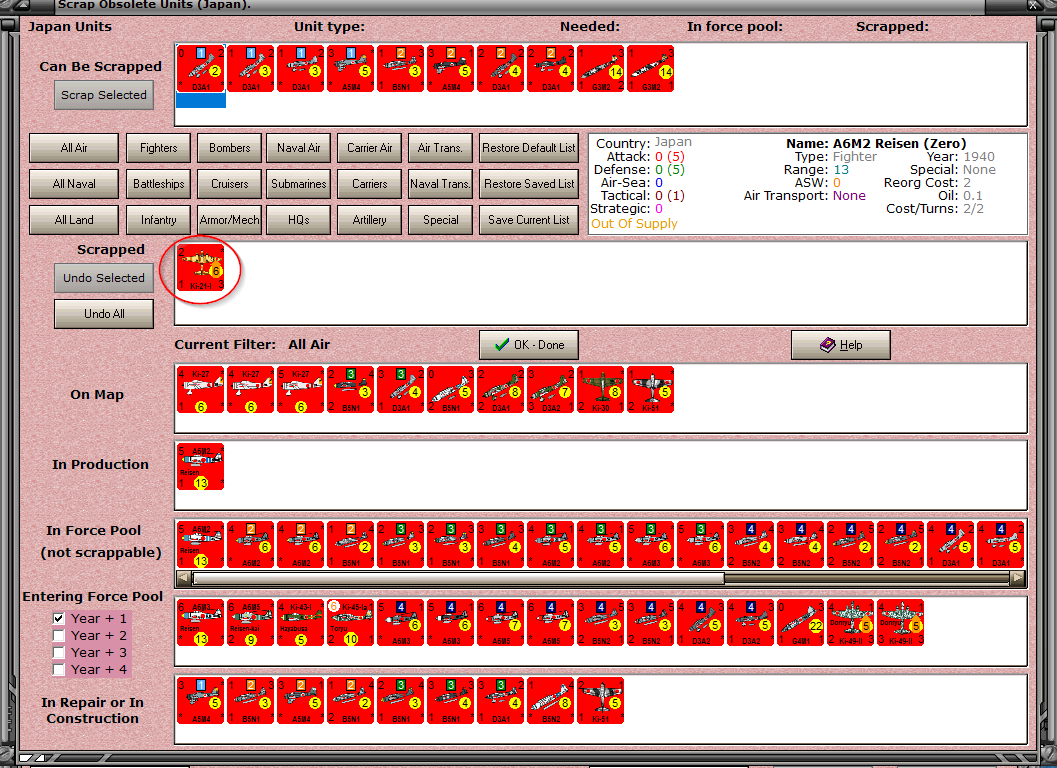
Task: Select the Ki-45-Ia Toryu unit
Action: coord(351,622)
